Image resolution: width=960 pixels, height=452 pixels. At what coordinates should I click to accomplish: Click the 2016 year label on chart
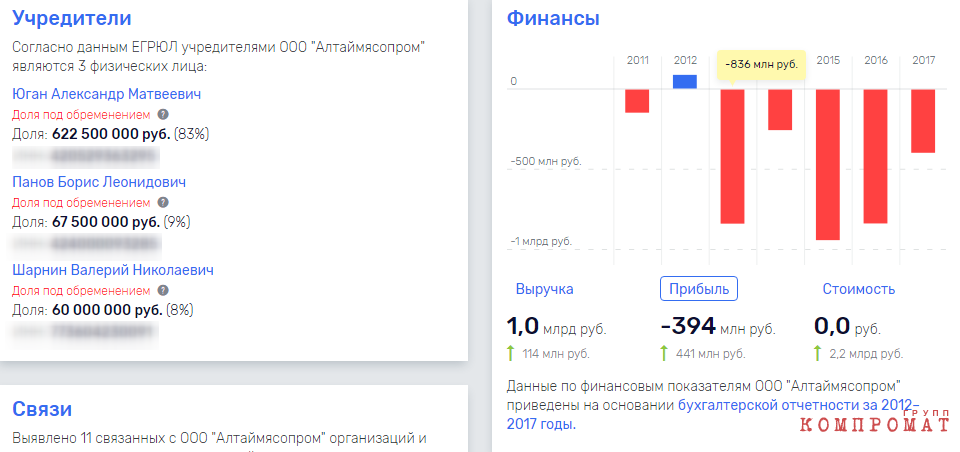(876, 61)
